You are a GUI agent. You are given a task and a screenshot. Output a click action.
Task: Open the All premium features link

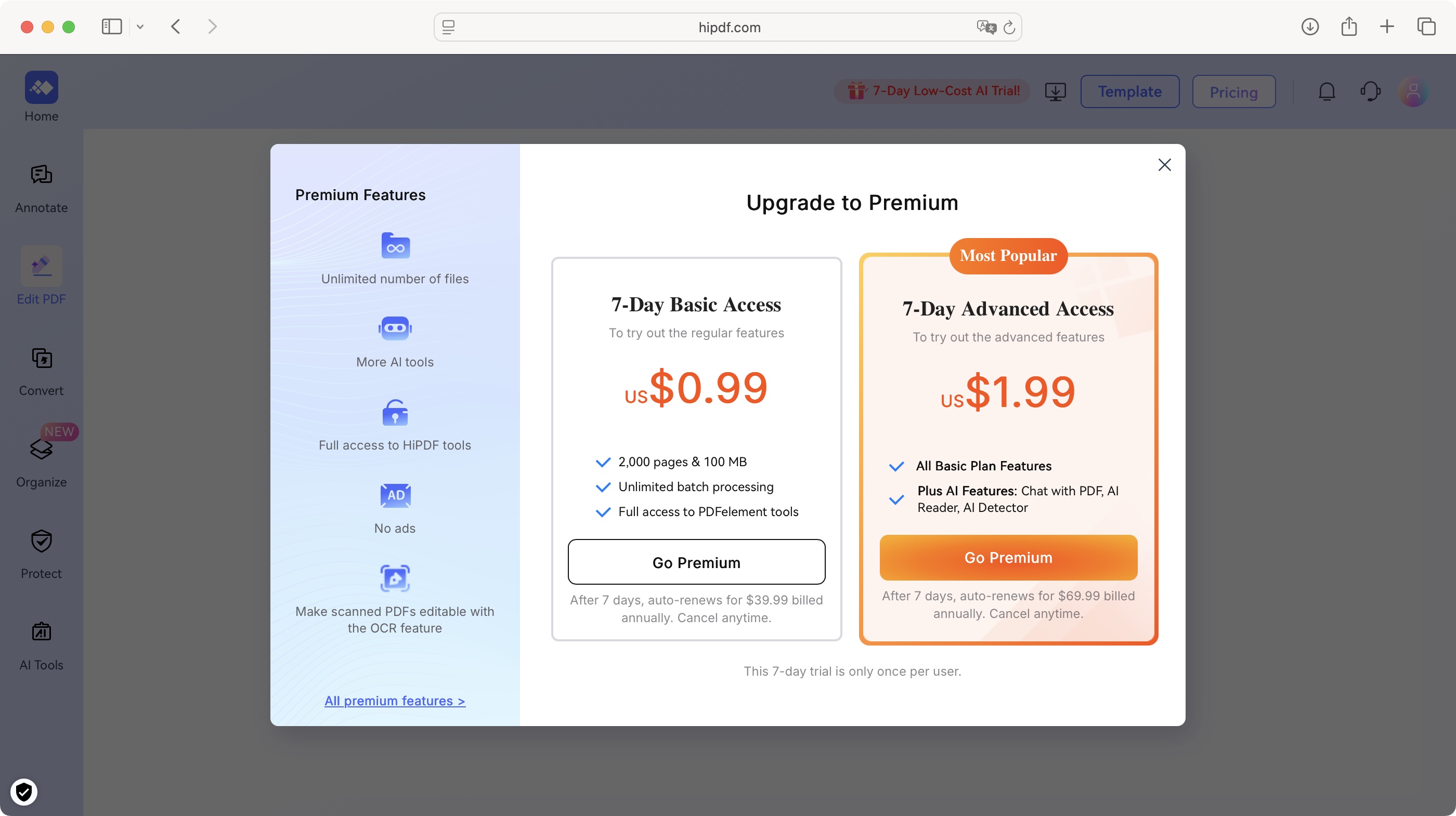click(x=395, y=701)
